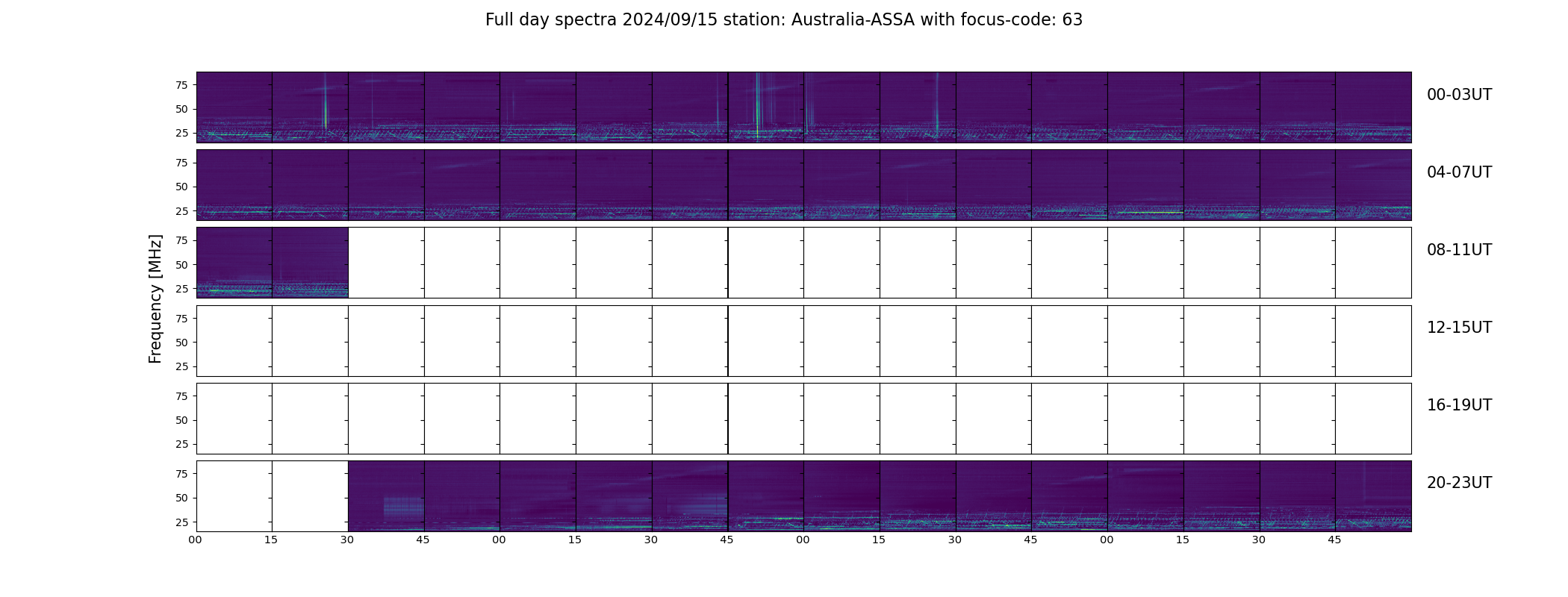Click the 25 MHz tick on bottom row

coord(181,522)
